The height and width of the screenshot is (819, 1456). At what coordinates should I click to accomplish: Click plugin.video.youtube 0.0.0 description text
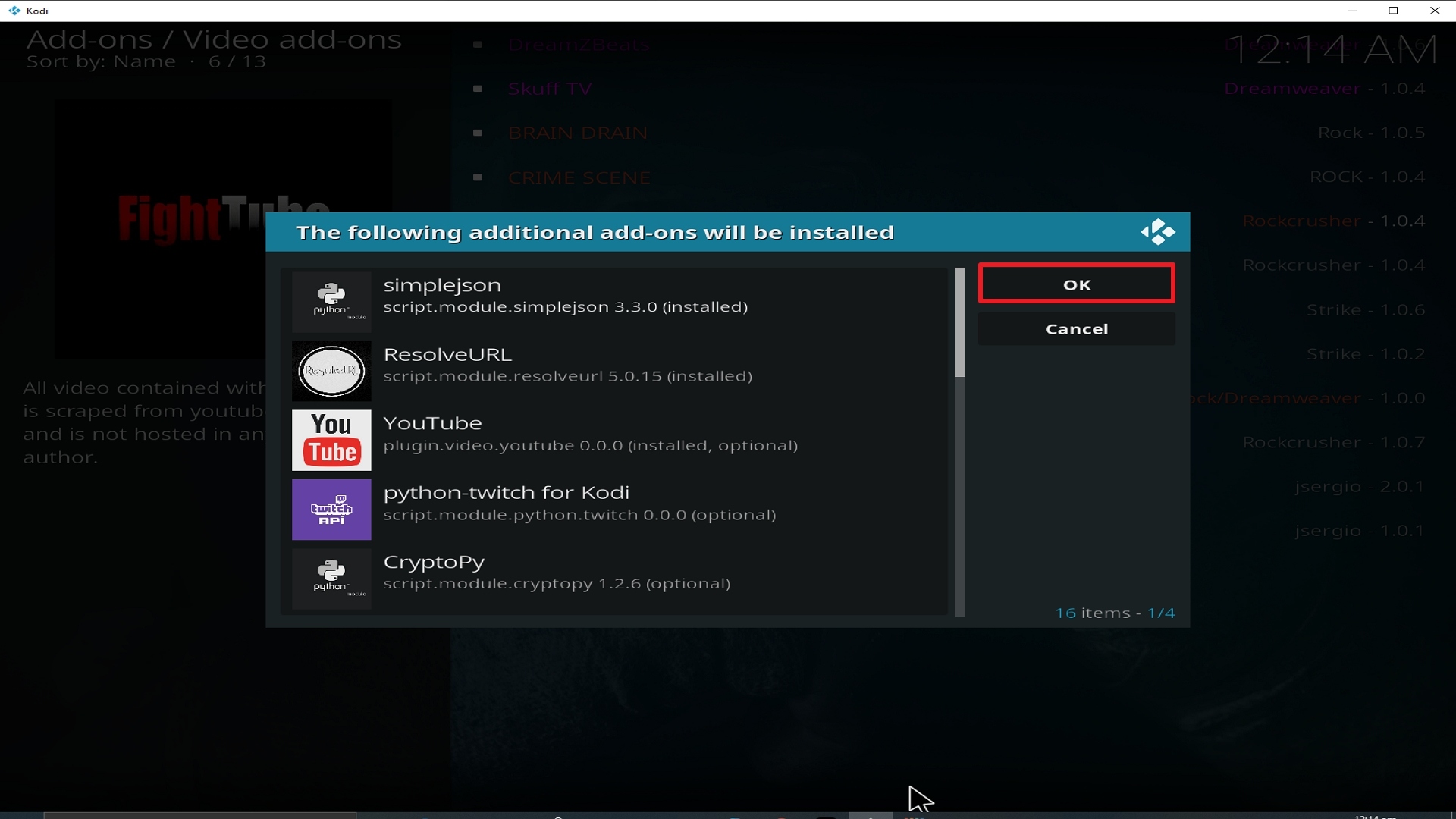pyautogui.click(x=591, y=446)
